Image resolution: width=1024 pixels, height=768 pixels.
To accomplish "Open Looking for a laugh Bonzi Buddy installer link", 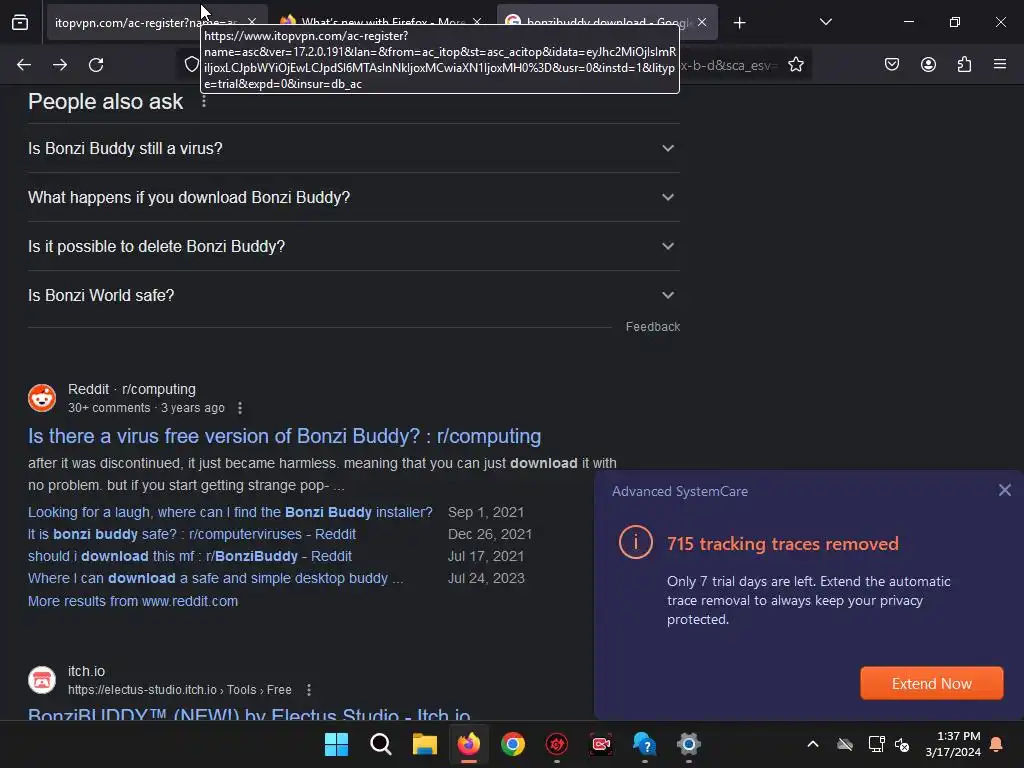I will 230,512.
